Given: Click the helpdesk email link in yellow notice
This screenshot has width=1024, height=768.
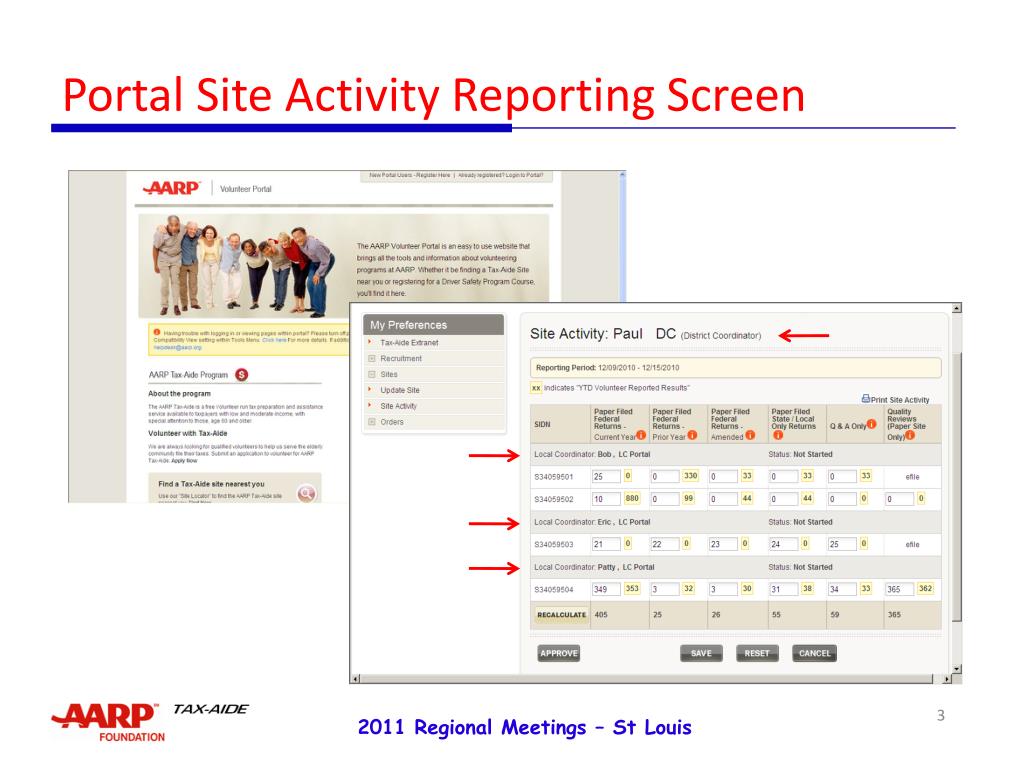Looking at the screenshot, I should [x=178, y=347].
